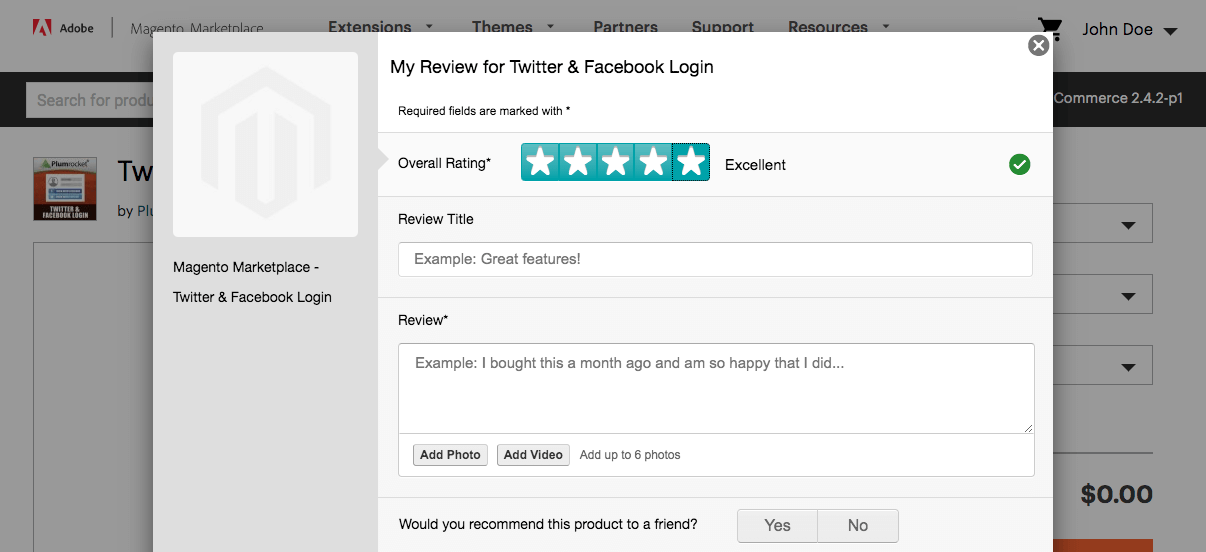
Task: Select the fourth rating star
Action: click(x=653, y=162)
